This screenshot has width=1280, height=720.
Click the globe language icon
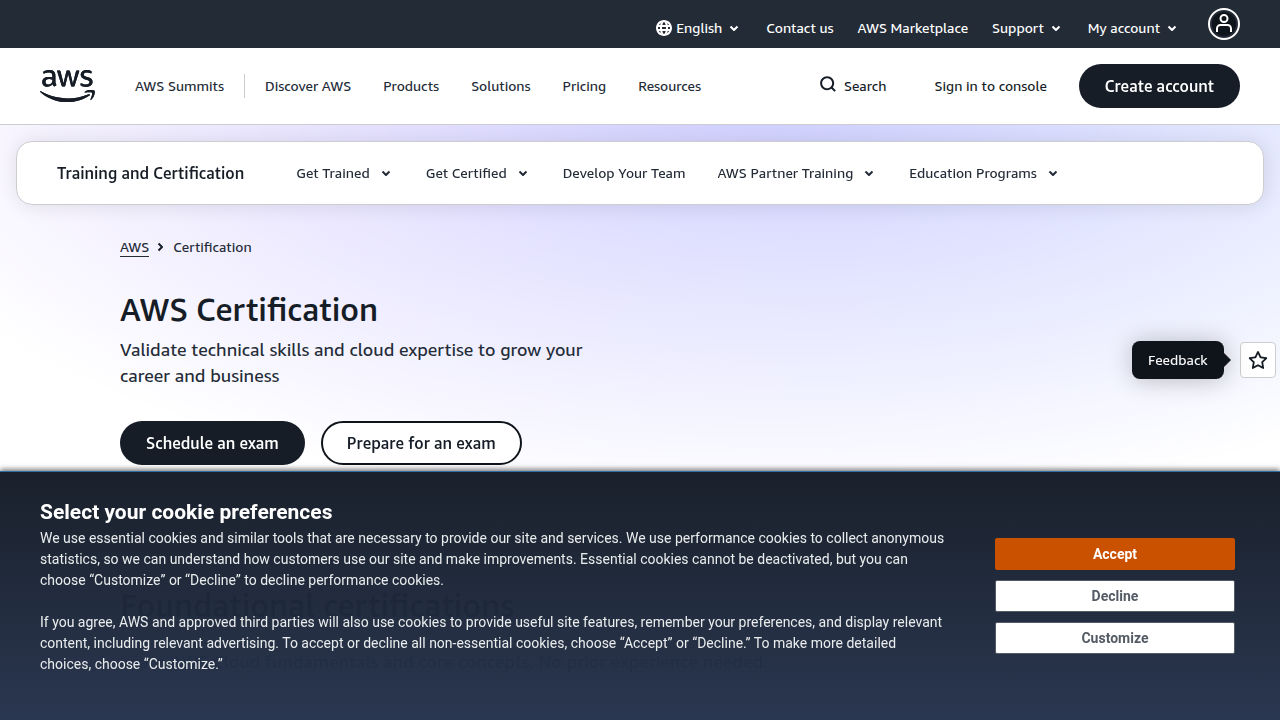pos(664,28)
